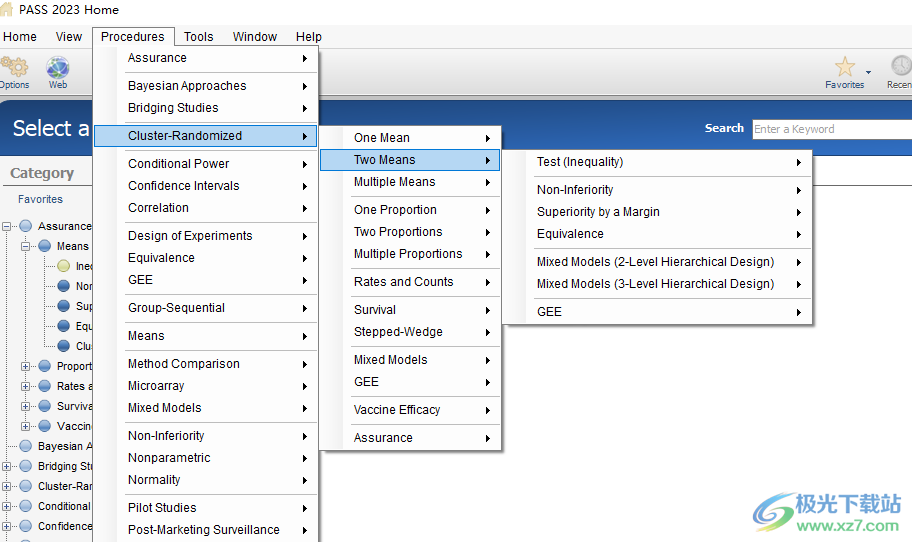
Task: Expand the Proportions tree node
Action: (26, 366)
